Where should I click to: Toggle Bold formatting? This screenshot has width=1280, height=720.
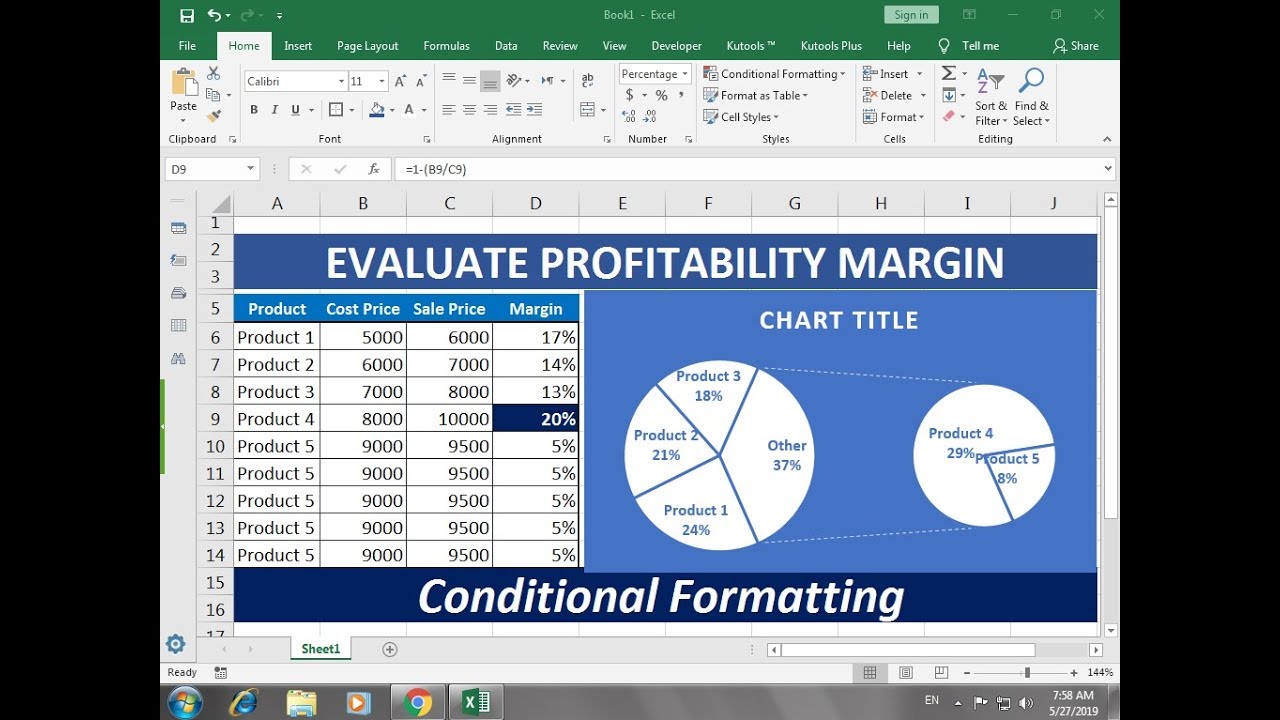point(254,110)
